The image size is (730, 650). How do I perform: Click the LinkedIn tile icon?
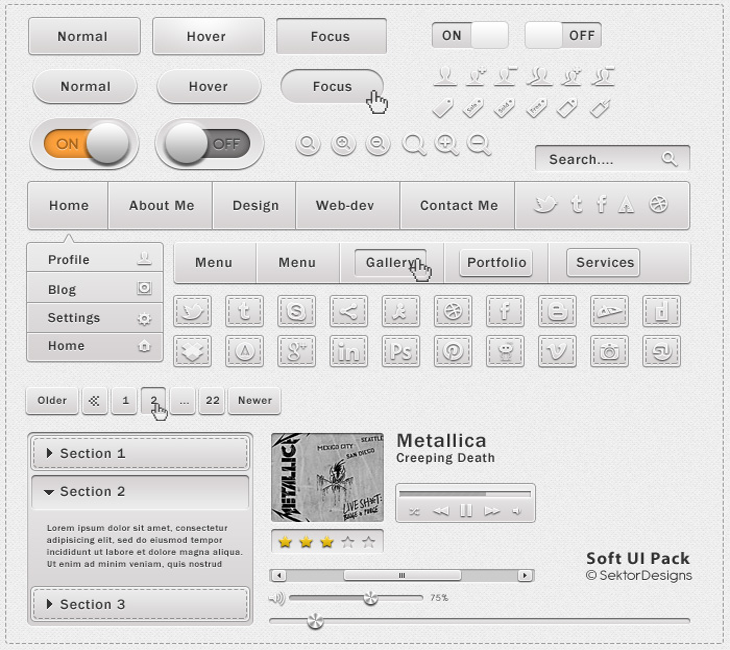348,351
